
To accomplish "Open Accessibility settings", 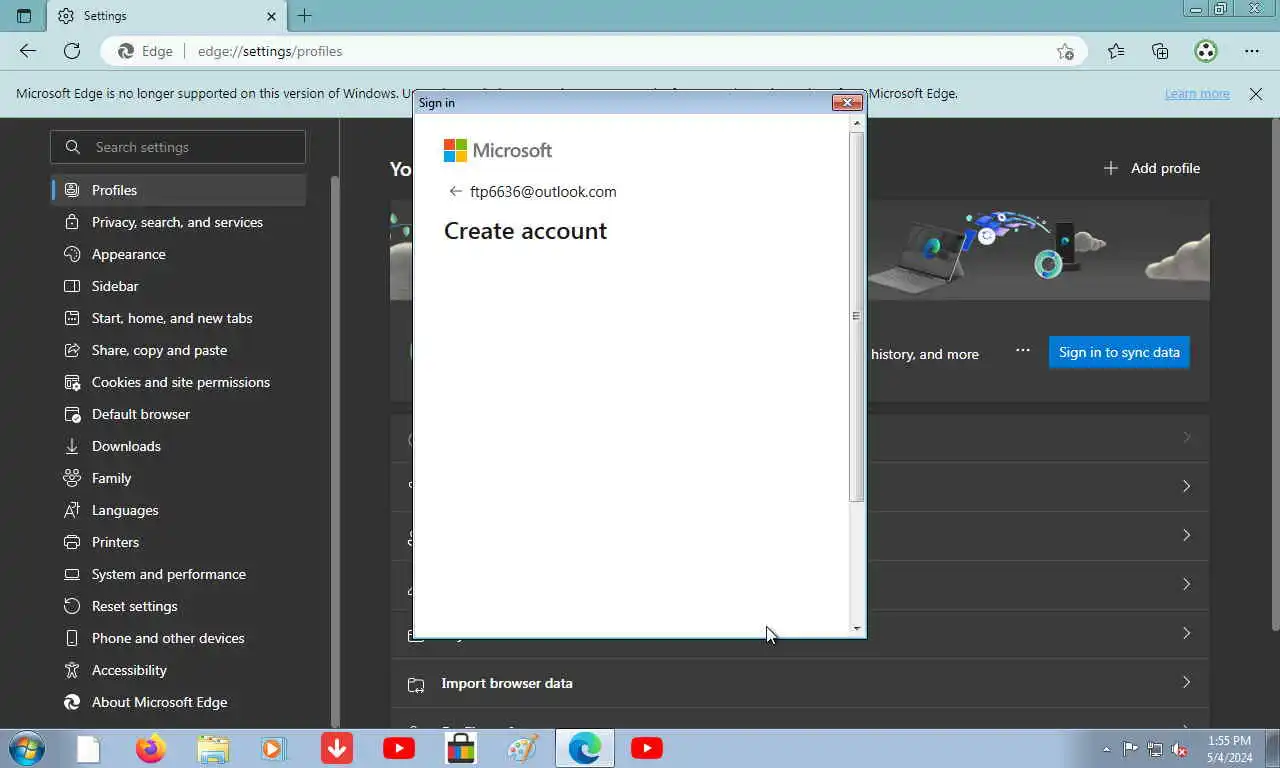I will pos(178,670).
